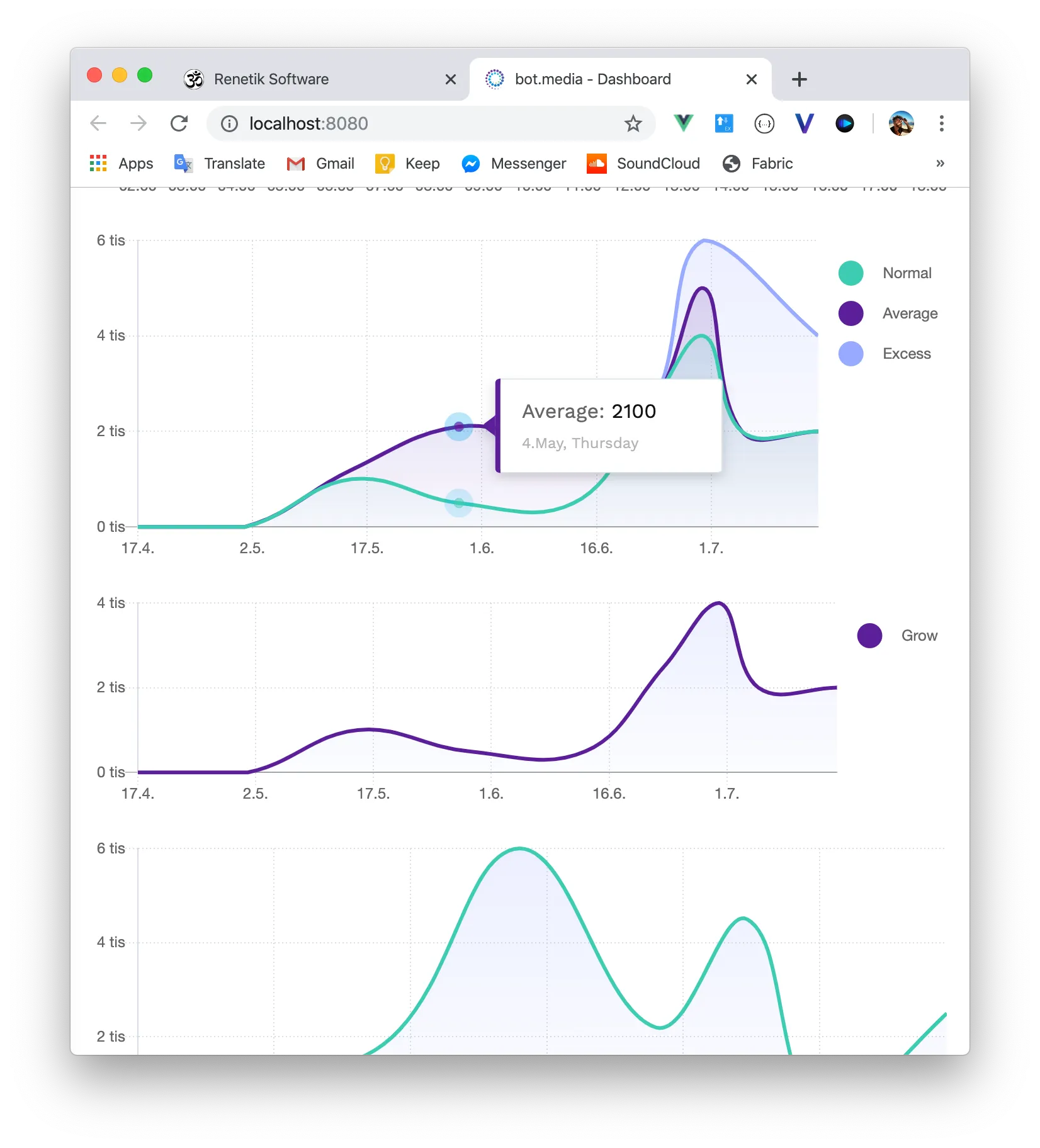Open site information icon in address bar

click(x=230, y=124)
